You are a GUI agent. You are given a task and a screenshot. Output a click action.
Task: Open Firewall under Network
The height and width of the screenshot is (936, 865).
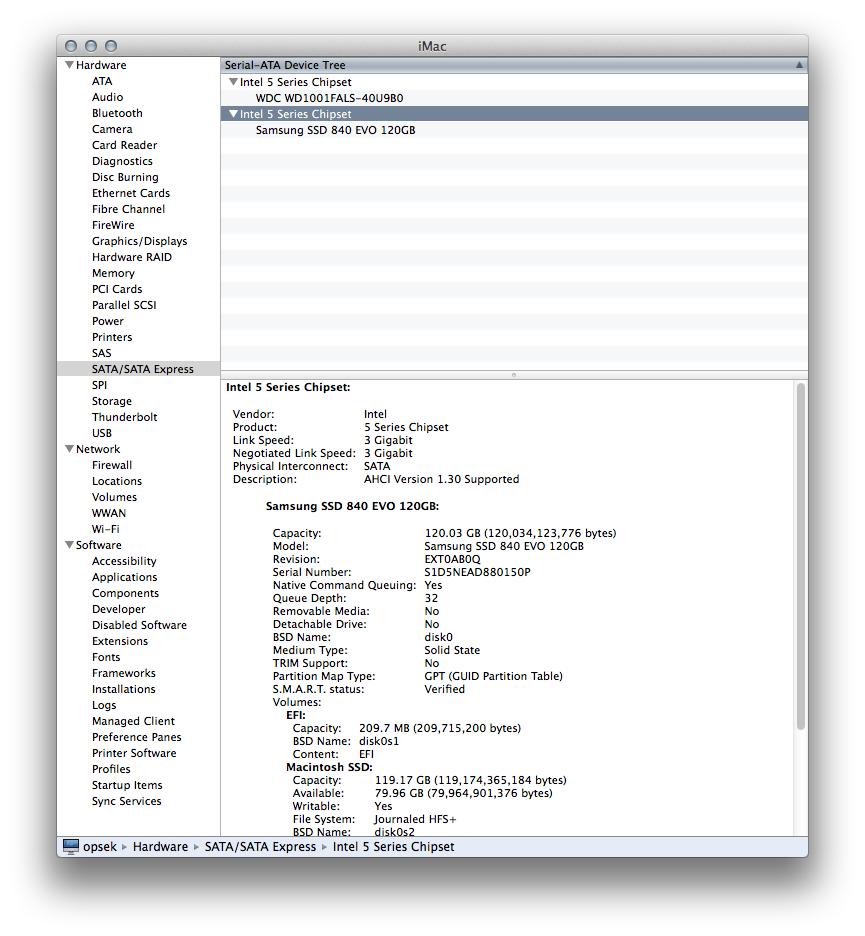112,465
